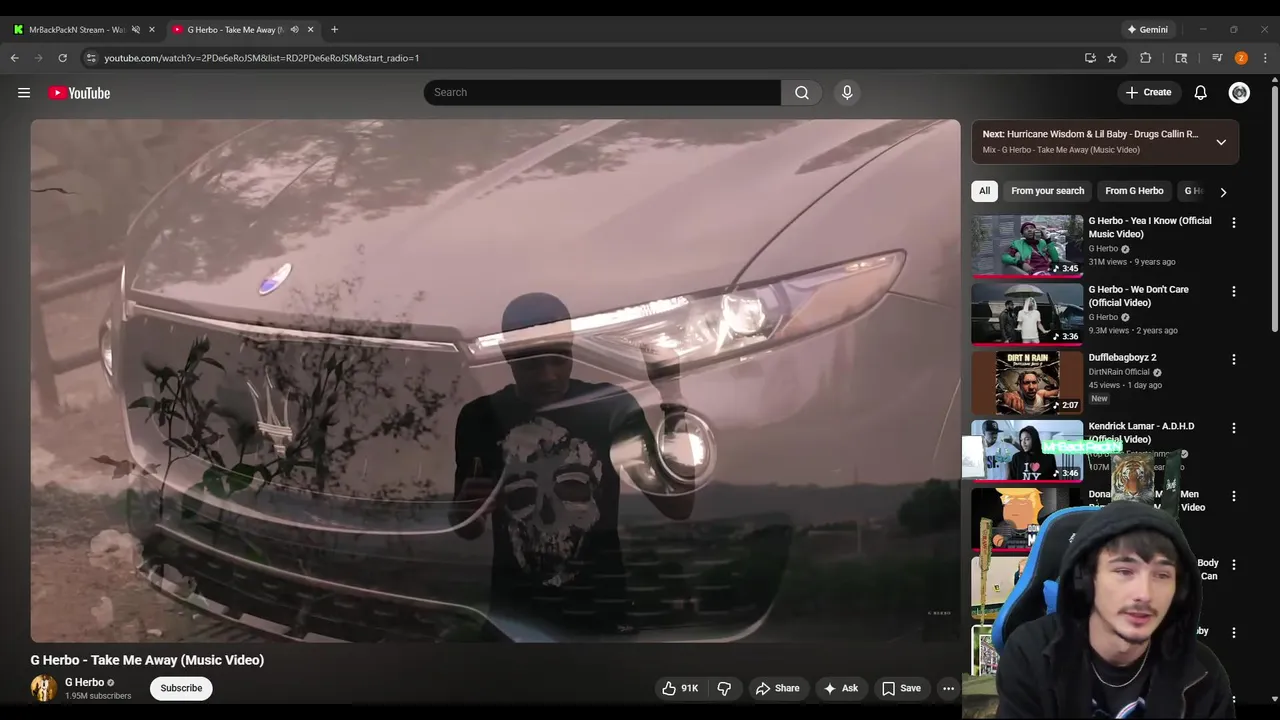The height and width of the screenshot is (720, 1280).
Task: Select From your search chip
Action: 1047,191
